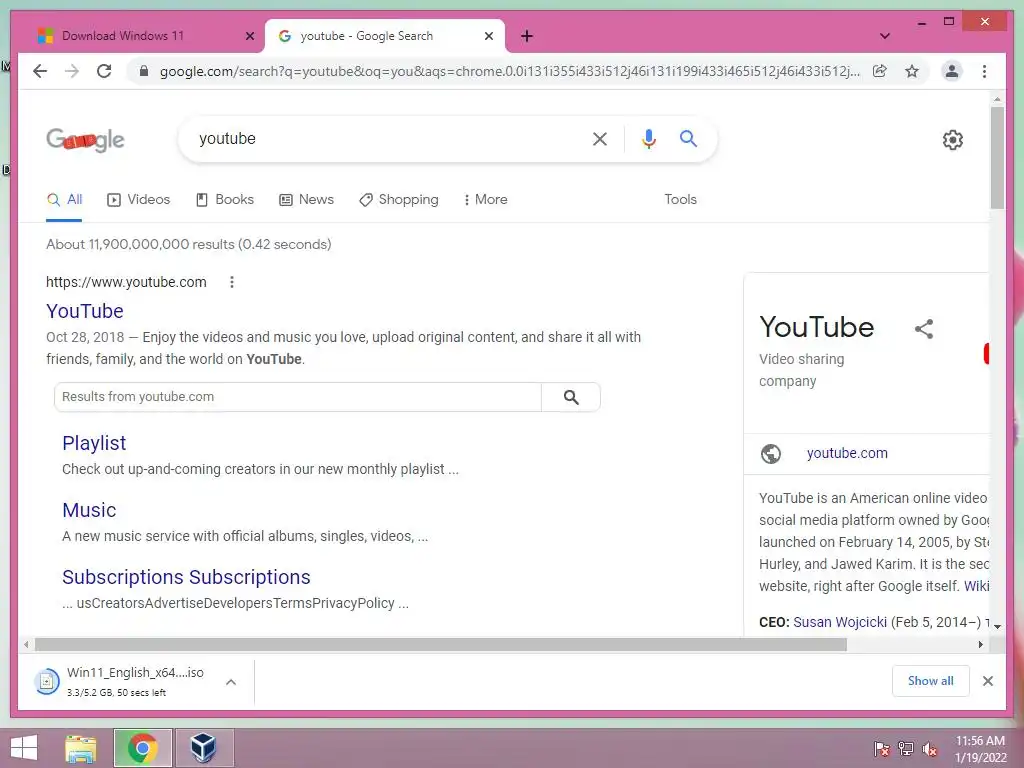Open the Chrome profile avatar
This screenshot has height=768, width=1024.
952,71
